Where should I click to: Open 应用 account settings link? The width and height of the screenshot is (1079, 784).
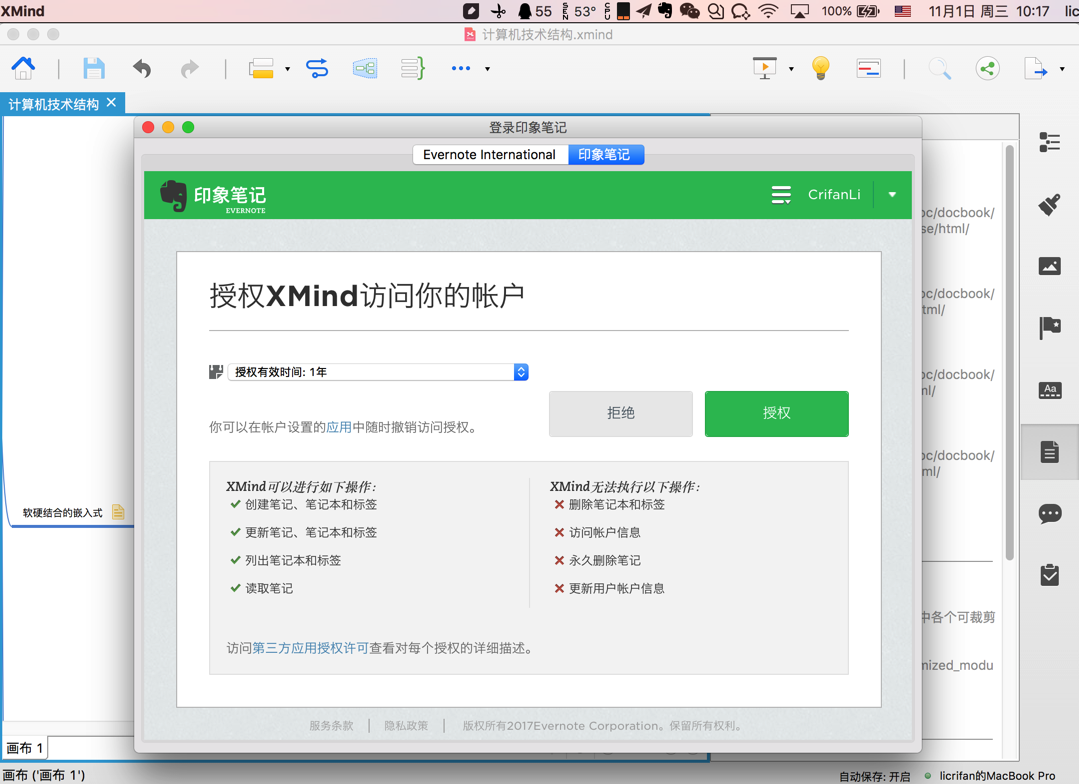[x=339, y=427]
